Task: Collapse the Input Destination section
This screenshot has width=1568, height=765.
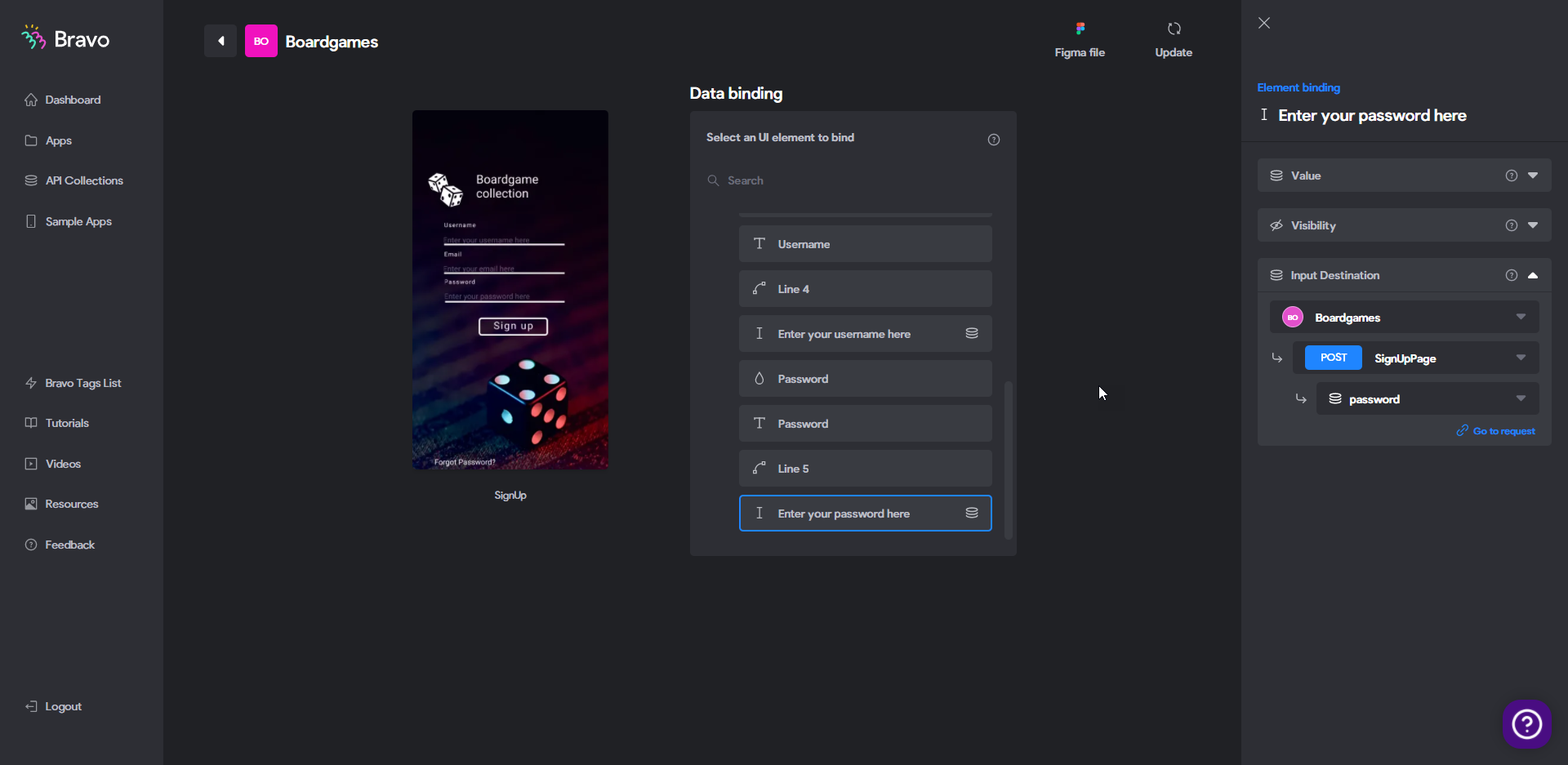Action: (1533, 275)
